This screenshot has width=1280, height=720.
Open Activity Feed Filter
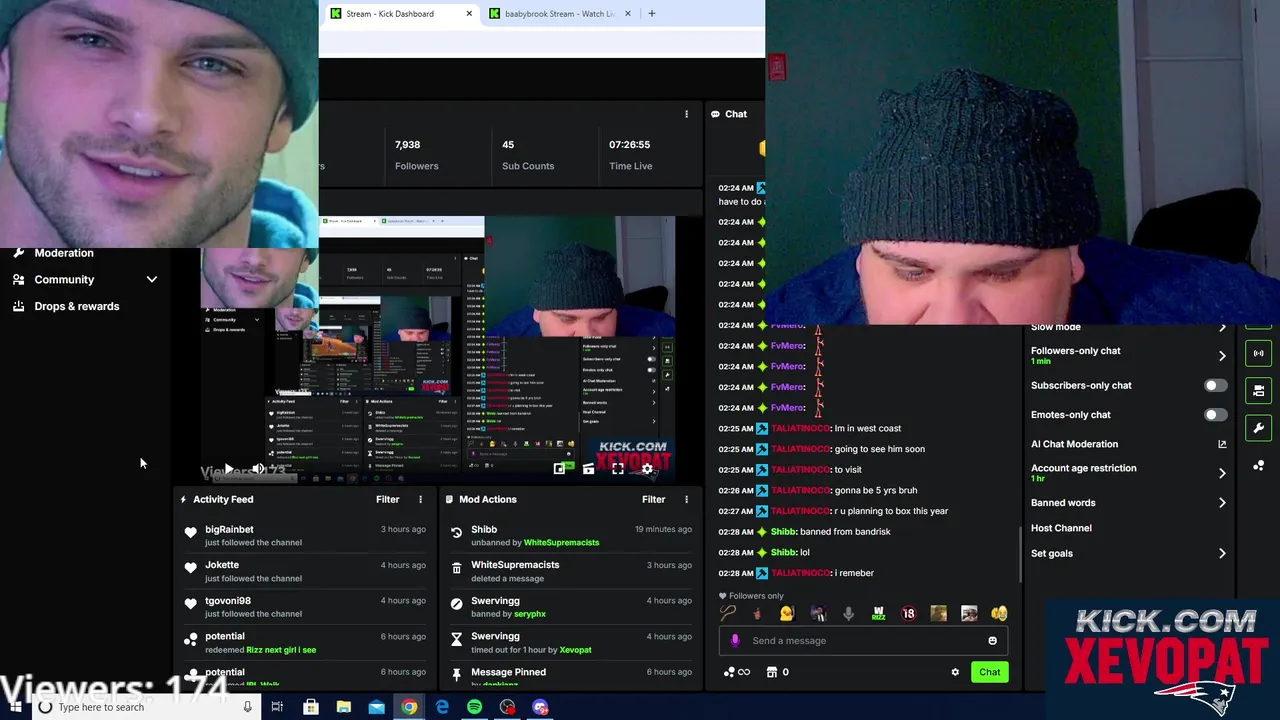pyautogui.click(x=387, y=499)
